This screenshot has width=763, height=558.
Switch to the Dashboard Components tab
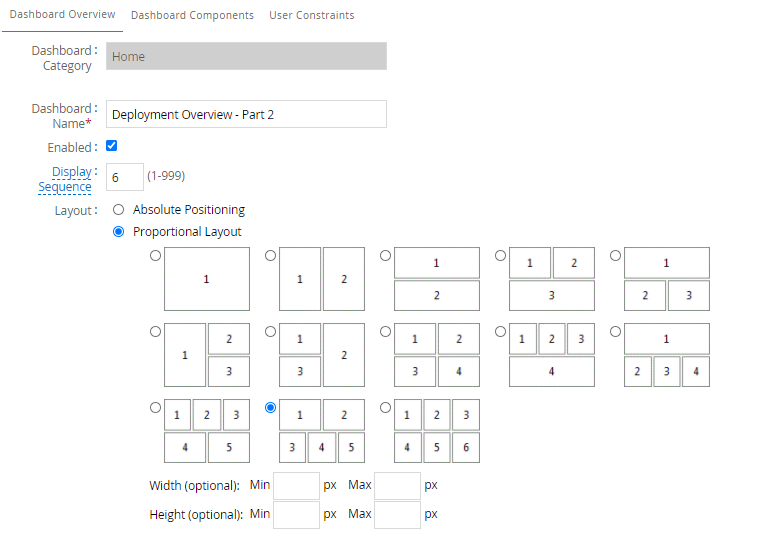tap(192, 15)
